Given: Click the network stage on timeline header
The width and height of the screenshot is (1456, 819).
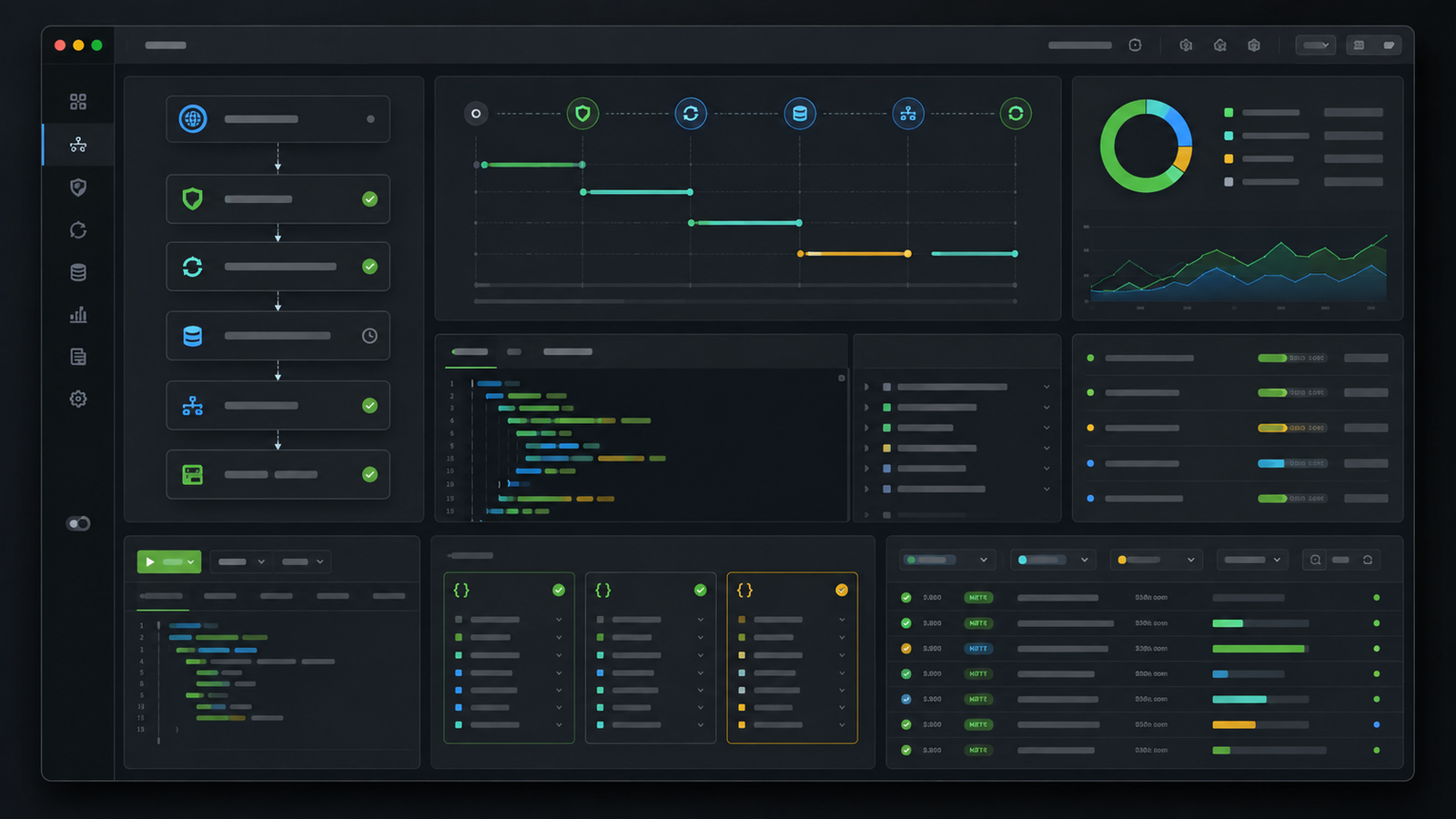Looking at the screenshot, I should [x=908, y=114].
